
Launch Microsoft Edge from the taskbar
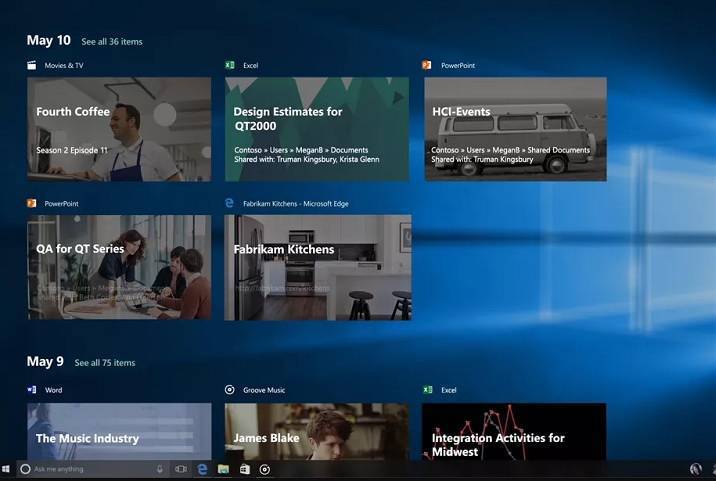click(x=202, y=469)
